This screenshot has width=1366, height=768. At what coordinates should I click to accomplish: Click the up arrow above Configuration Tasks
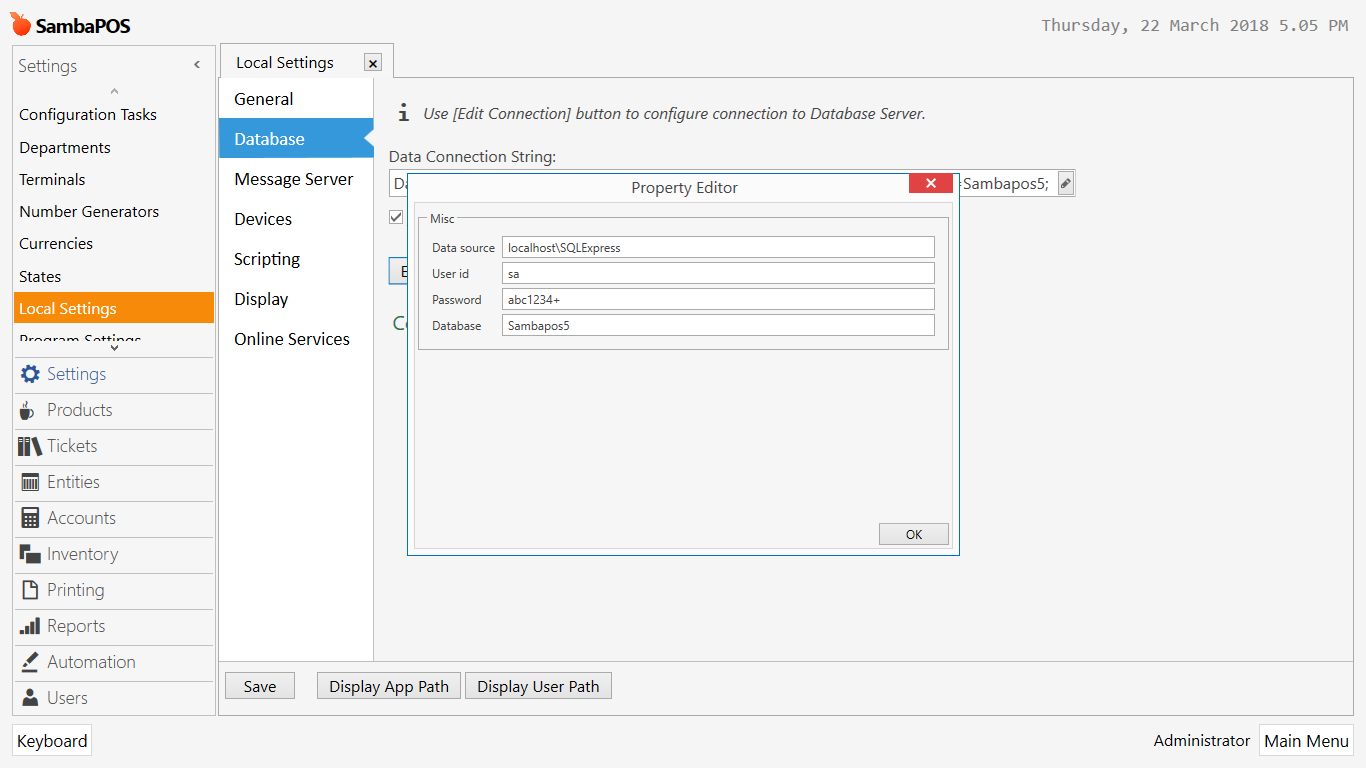tap(114, 92)
